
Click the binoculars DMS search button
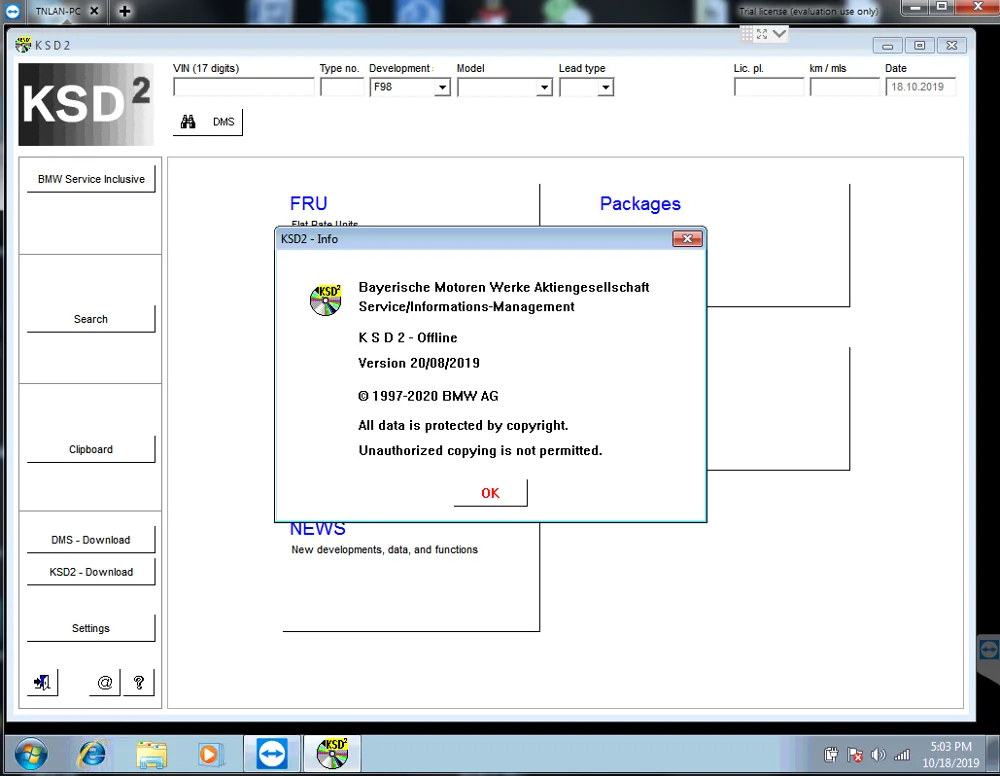[207, 122]
